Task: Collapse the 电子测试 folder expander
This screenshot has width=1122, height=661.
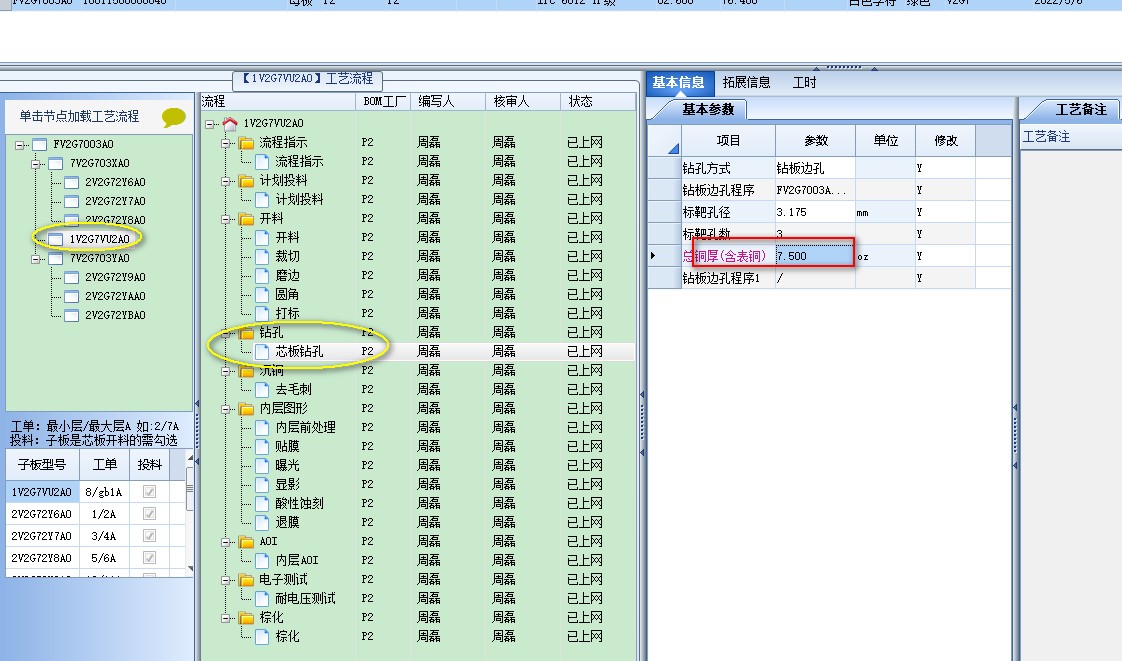Action: 226,580
